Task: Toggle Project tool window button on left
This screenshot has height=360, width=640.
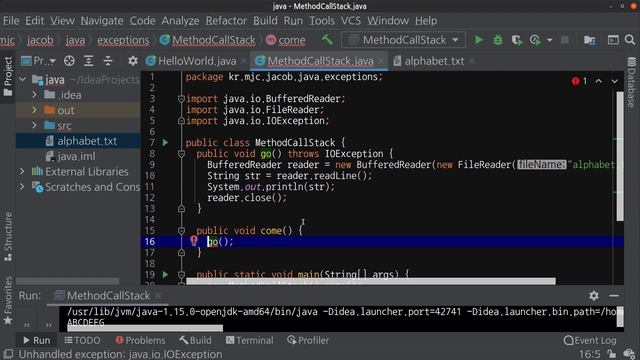Action: click(8, 77)
